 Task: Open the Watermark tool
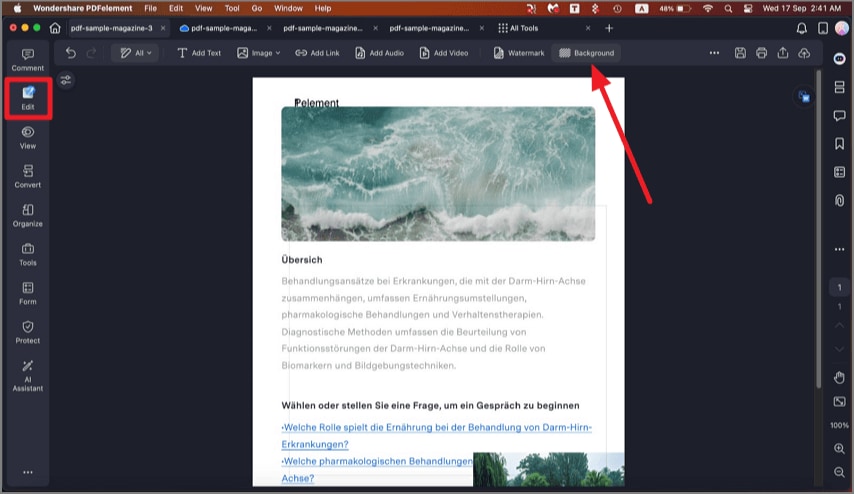pyautogui.click(x=518, y=53)
